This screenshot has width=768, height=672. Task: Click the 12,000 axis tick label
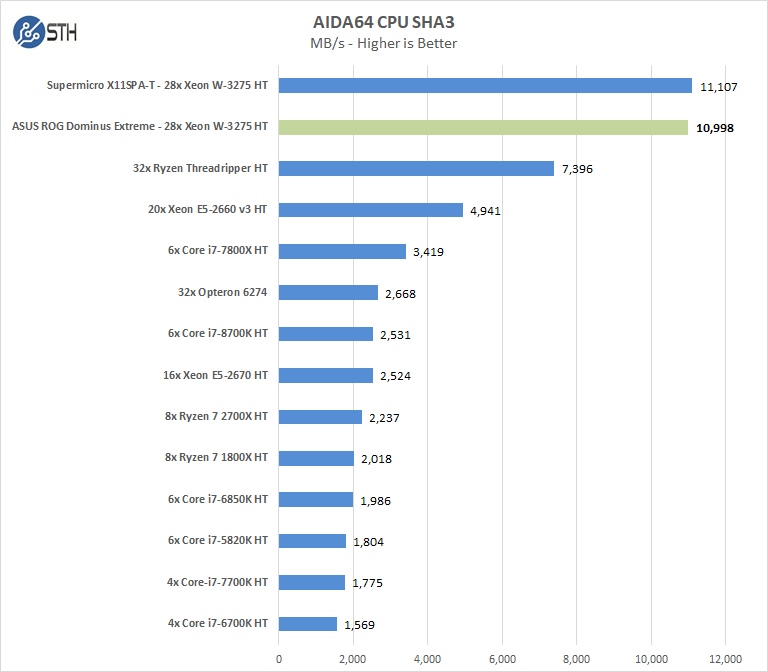click(x=725, y=659)
